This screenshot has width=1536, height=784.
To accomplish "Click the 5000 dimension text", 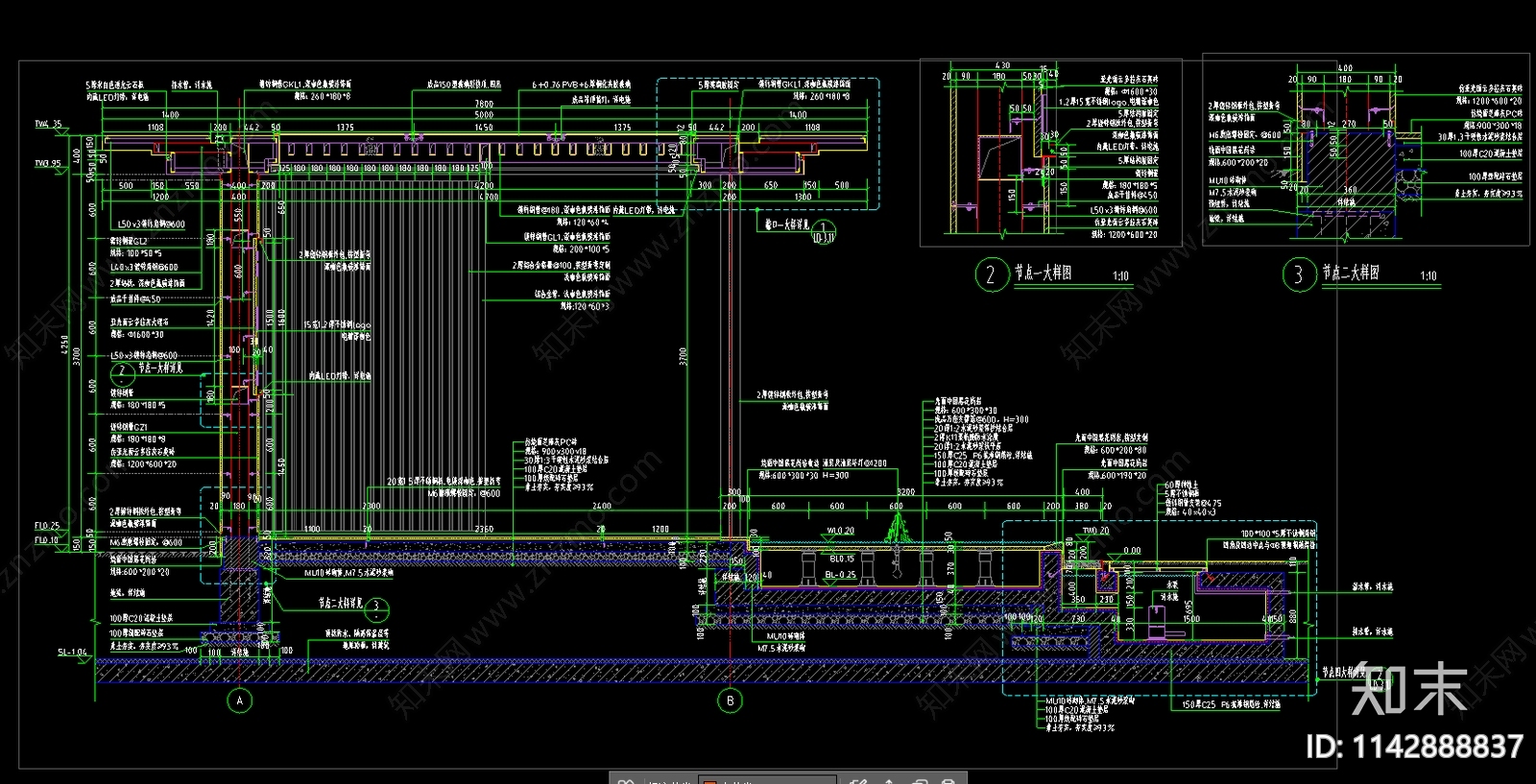I will (484, 115).
